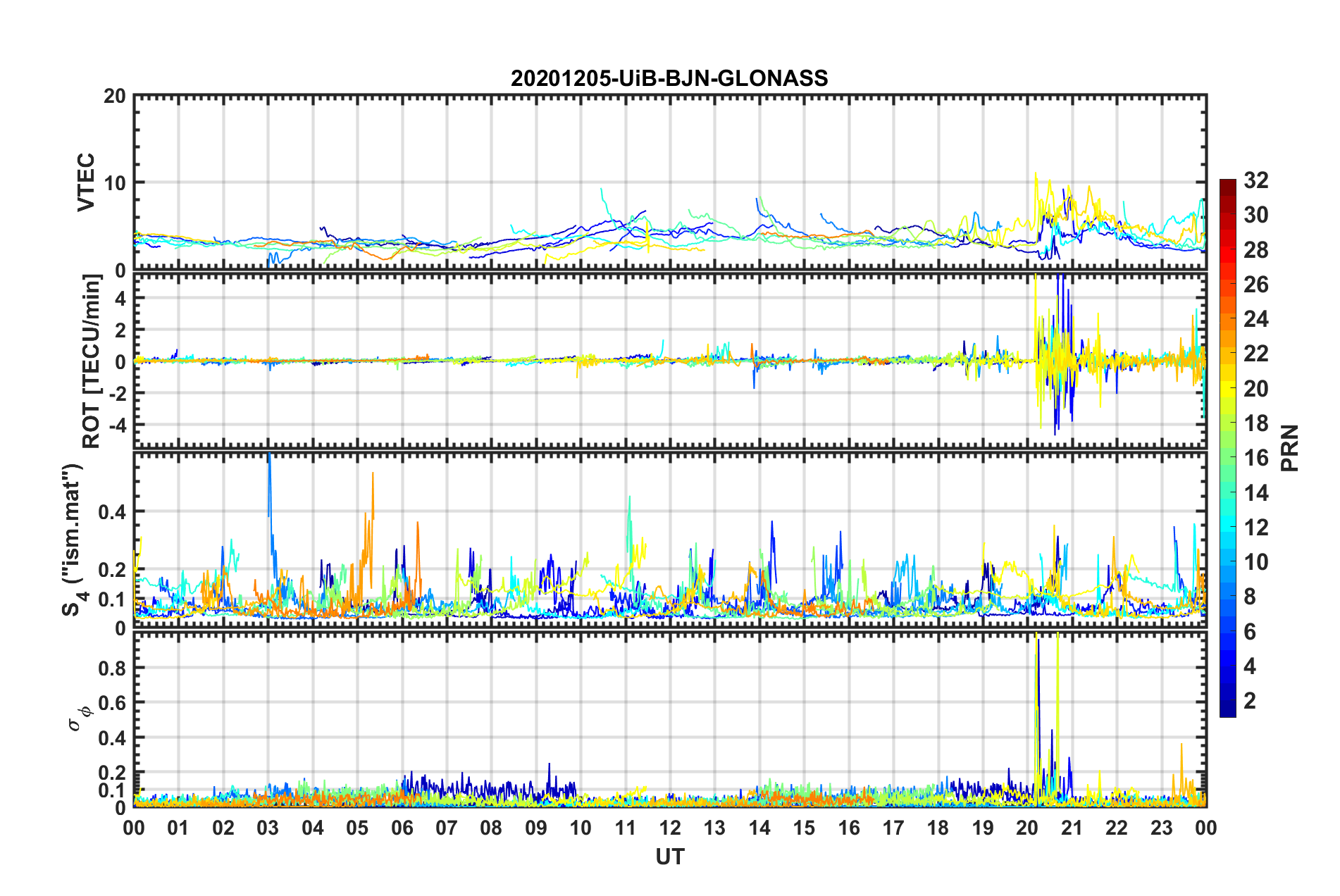Click x-axis tick label 16
This screenshot has width=1340, height=896.
[849, 828]
